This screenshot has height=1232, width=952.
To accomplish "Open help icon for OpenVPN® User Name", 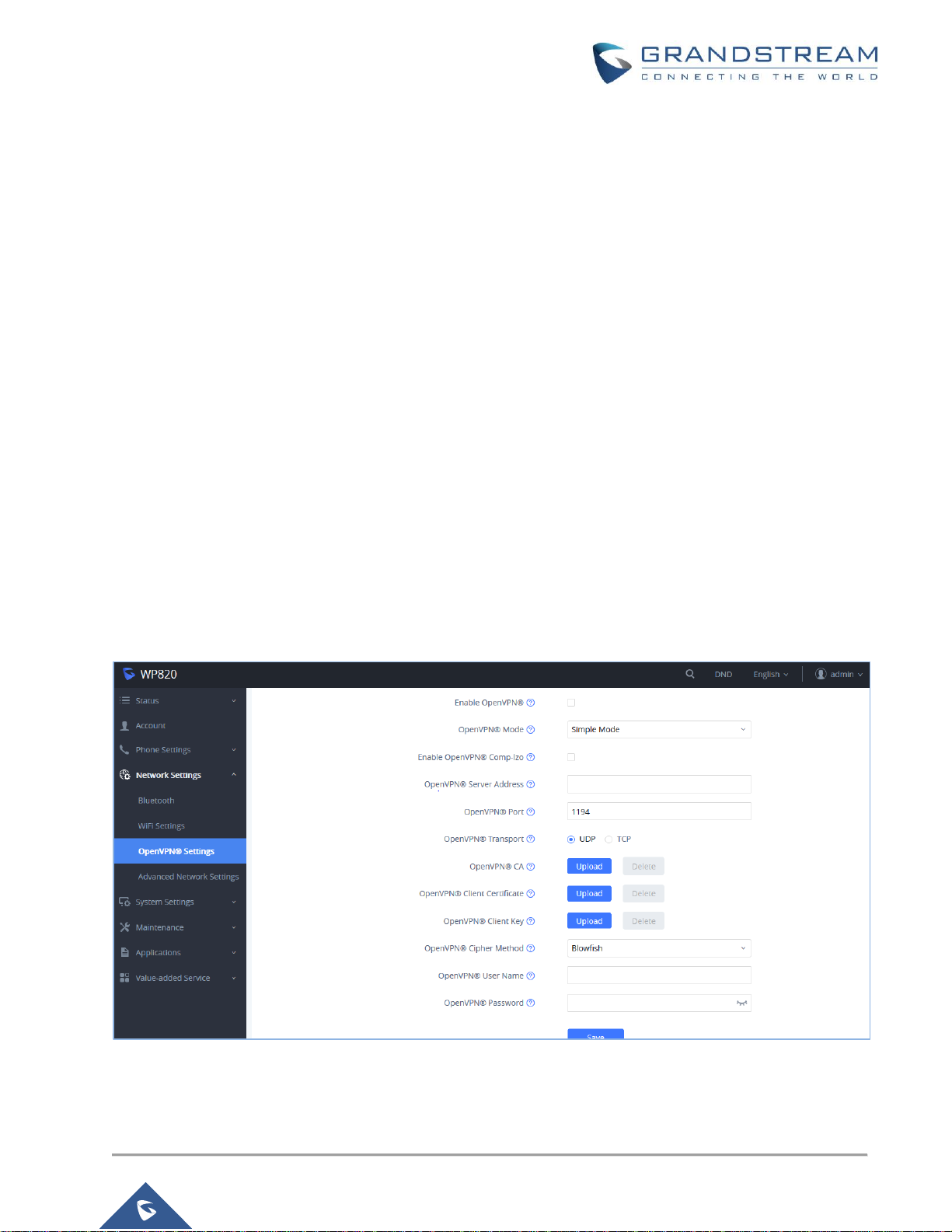I will (531, 975).
